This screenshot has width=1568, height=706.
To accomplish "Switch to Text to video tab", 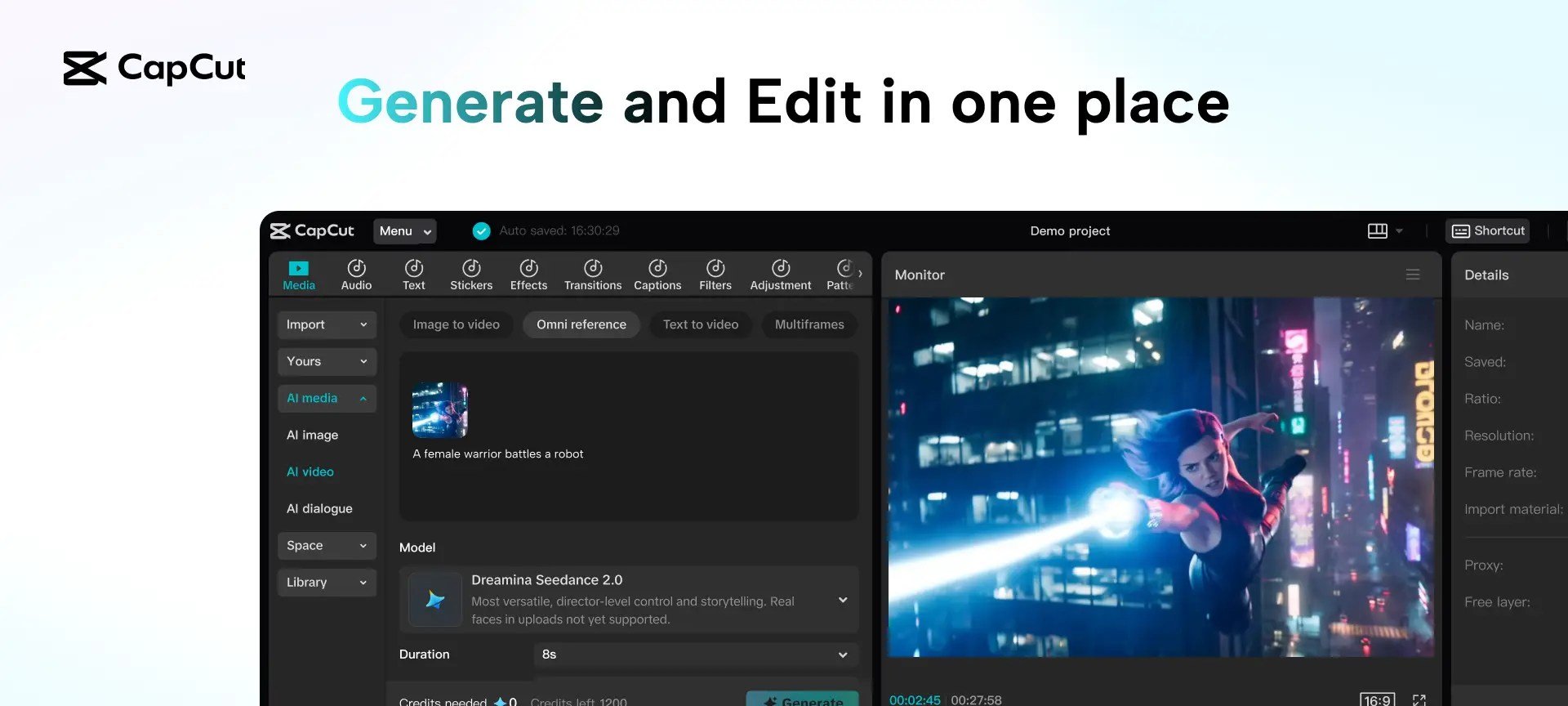I will [701, 324].
